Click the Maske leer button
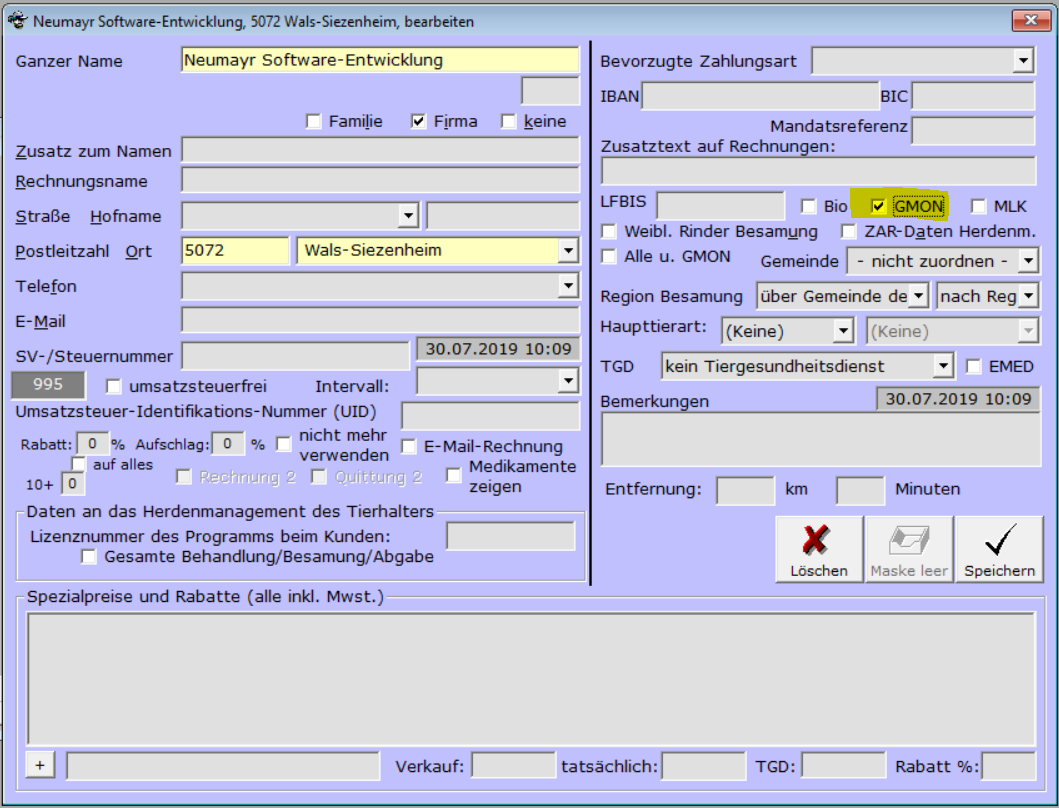 click(x=909, y=549)
